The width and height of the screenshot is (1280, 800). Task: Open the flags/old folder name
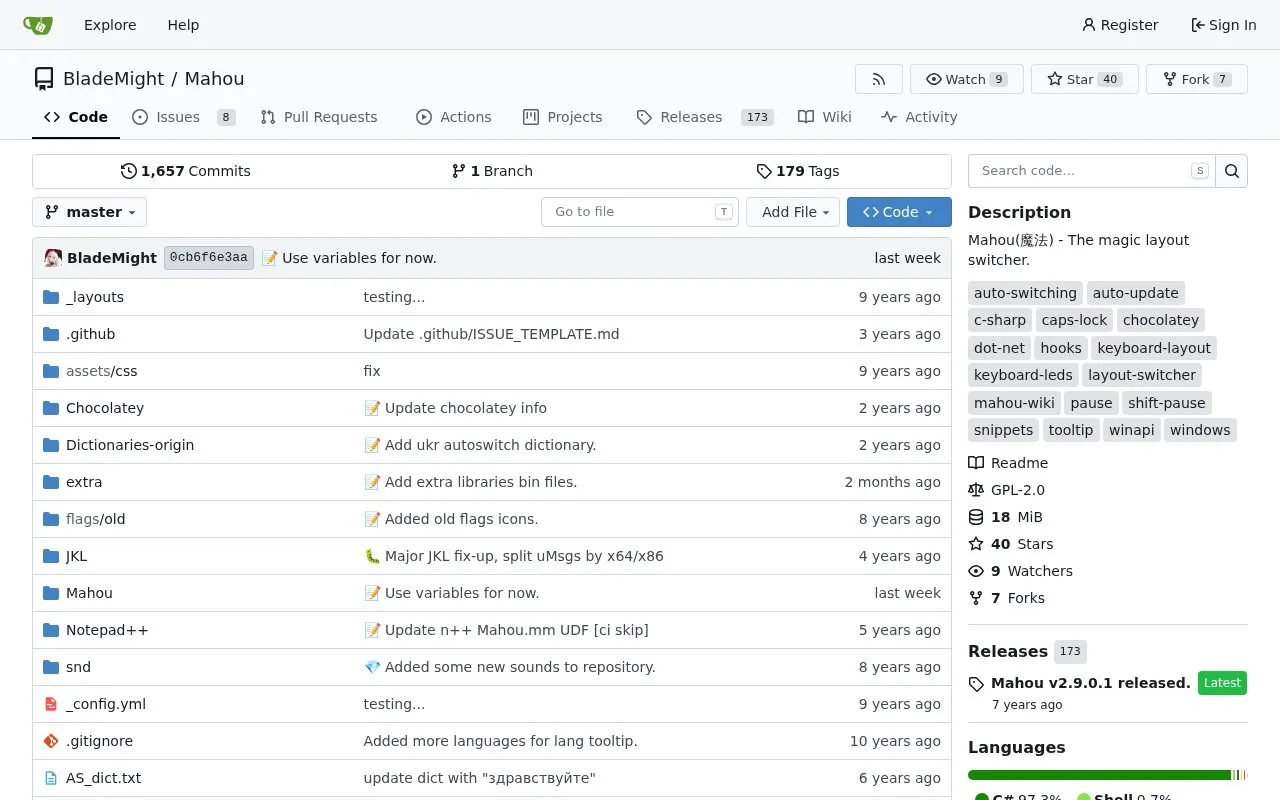95,519
